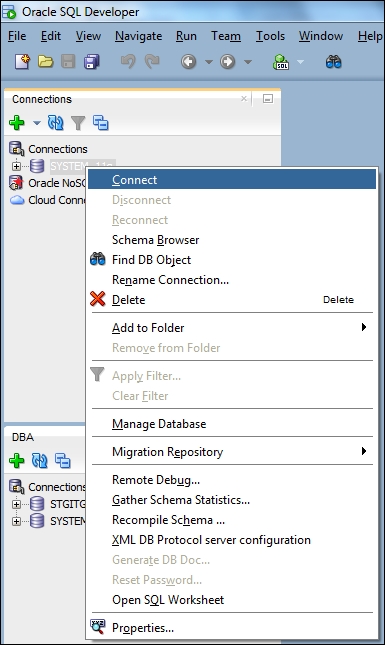
Task: Expand the STGITG node in the DBA panel
Action: (16, 504)
